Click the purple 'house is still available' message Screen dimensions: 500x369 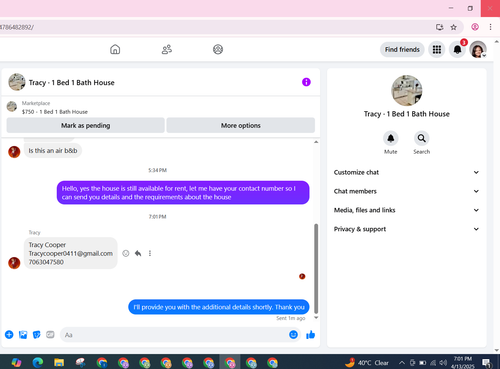[x=183, y=193]
